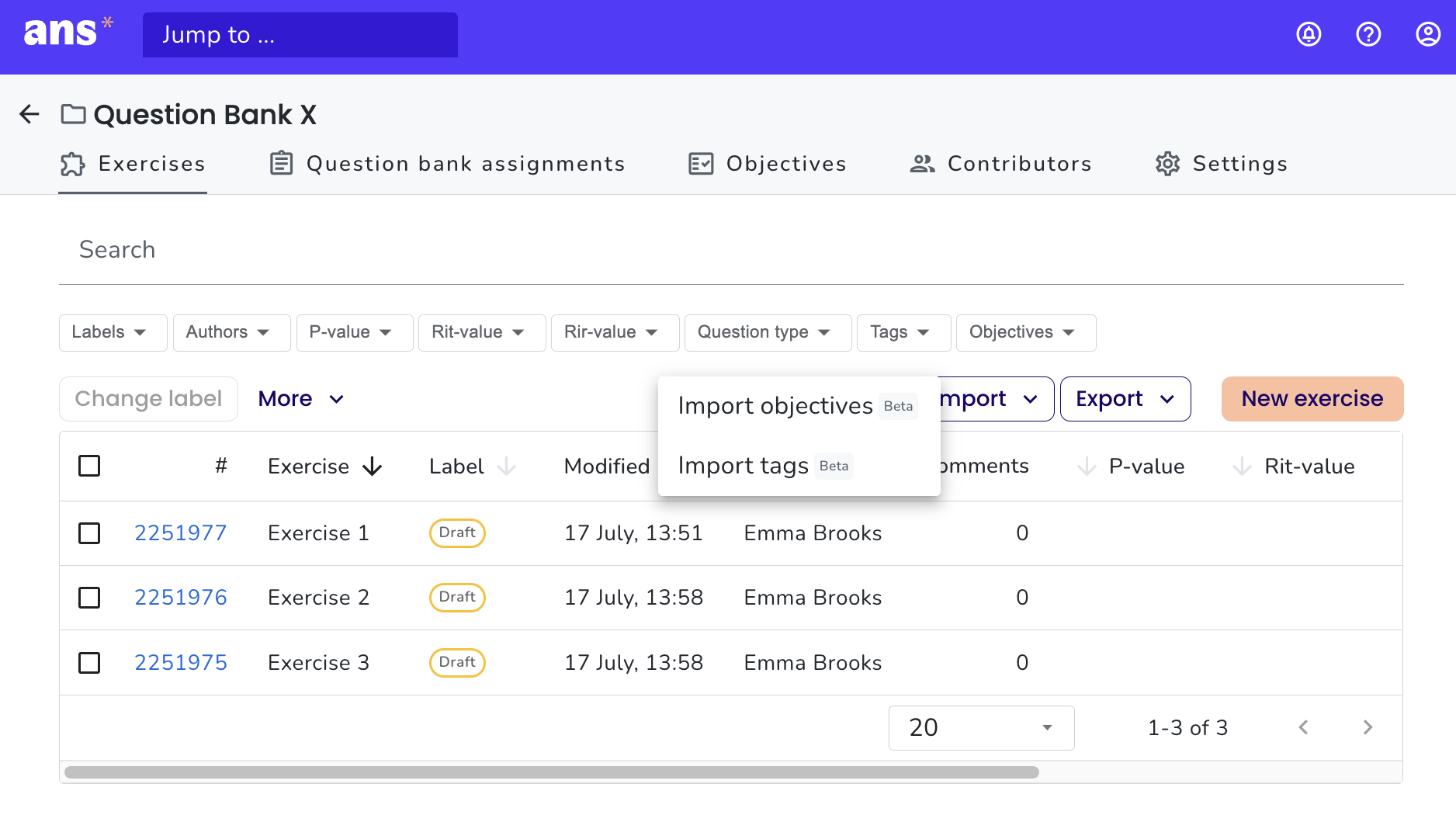The height and width of the screenshot is (829, 1456).
Task: Click the Draft label of Exercise 2
Action: 457,598
